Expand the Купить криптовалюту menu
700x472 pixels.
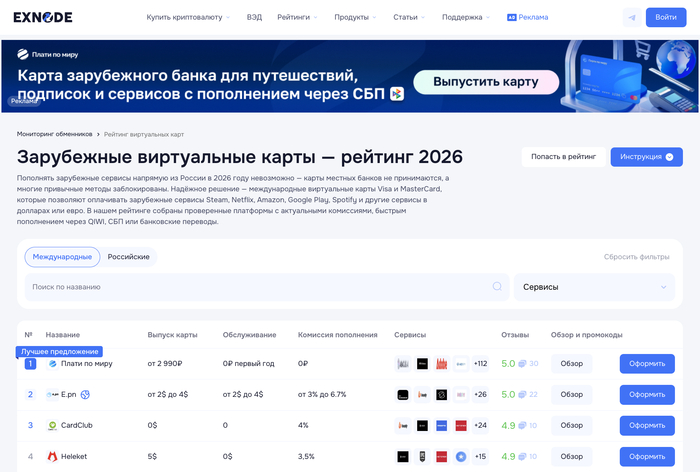(187, 17)
